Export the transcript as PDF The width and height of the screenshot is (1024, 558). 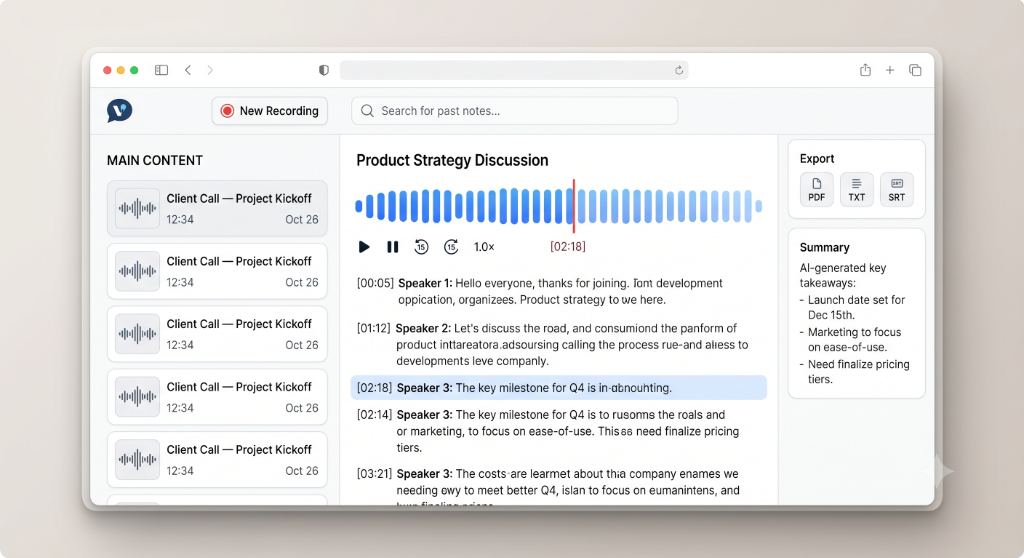coord(816,189)
